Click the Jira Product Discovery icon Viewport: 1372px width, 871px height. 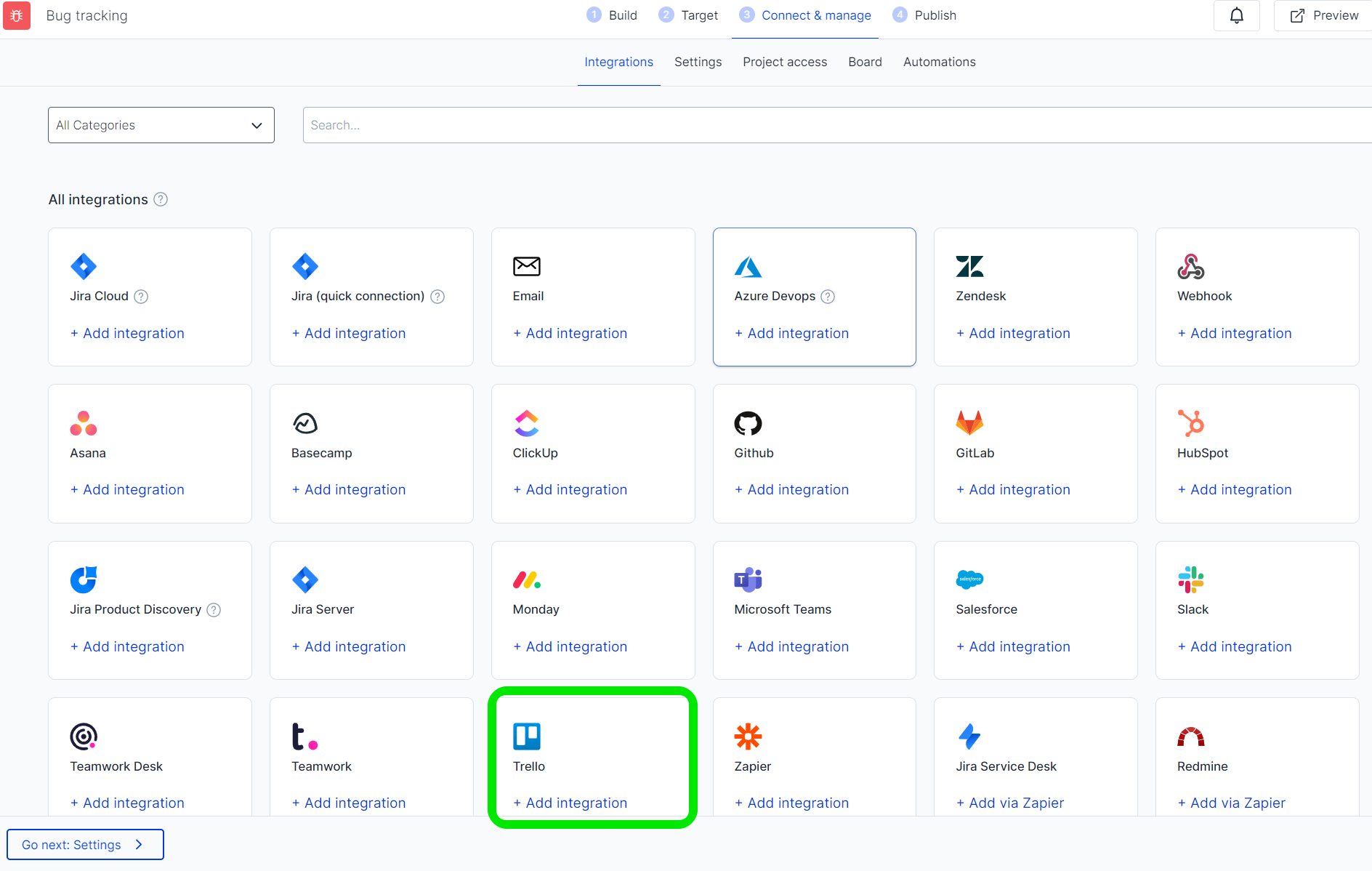click(x=84, y=579)
